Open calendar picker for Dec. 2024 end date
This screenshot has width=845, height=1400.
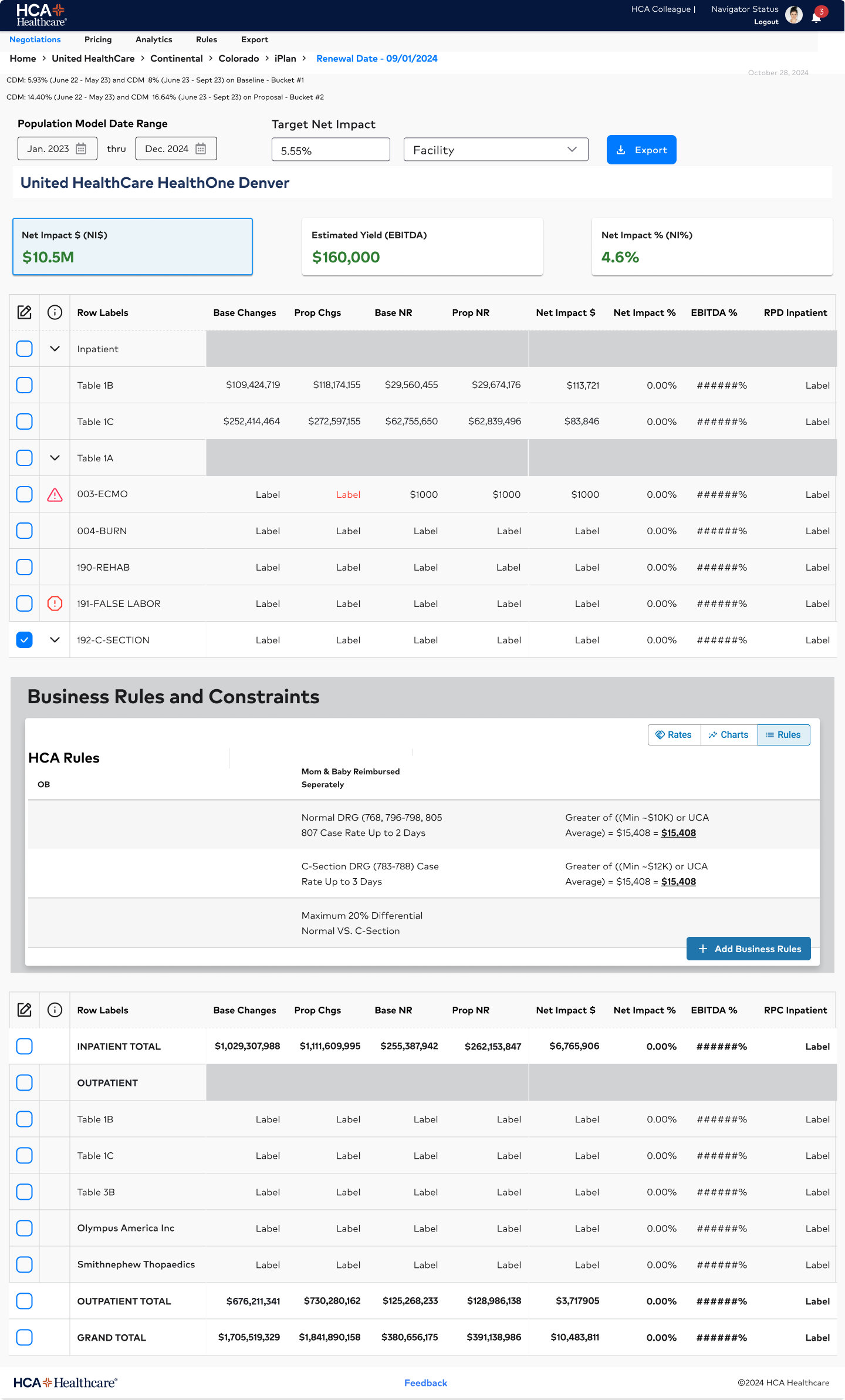(x=201, y=149)
